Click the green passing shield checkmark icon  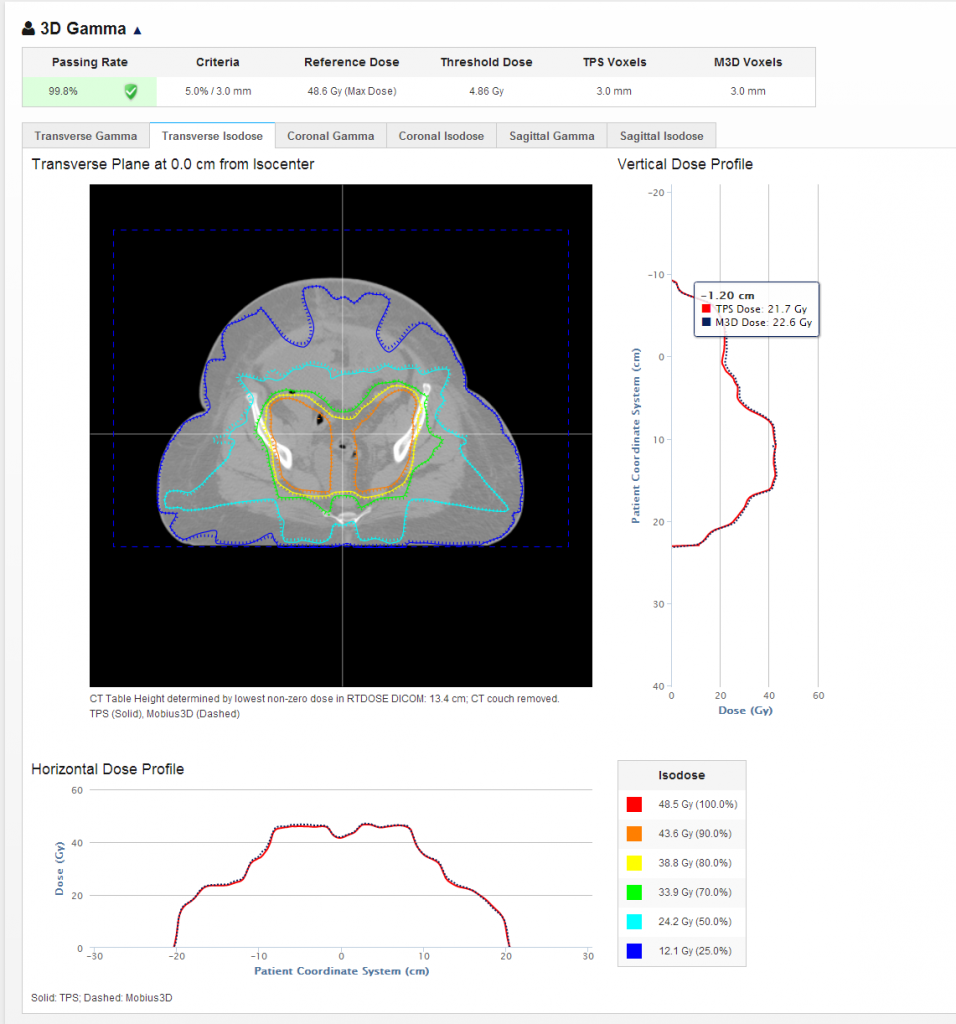(x=131, y=91)
